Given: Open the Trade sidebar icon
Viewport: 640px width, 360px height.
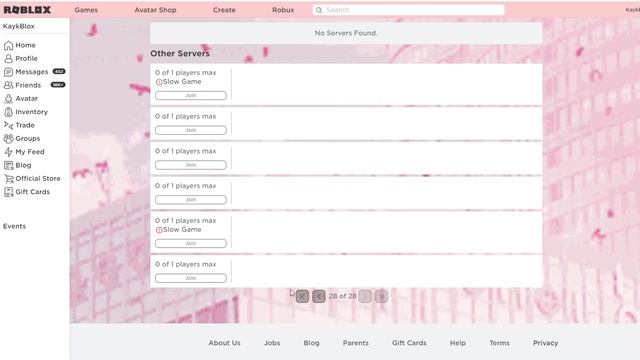Looking at the screenshot, I should pyautogui.click(x=8, y=125).
